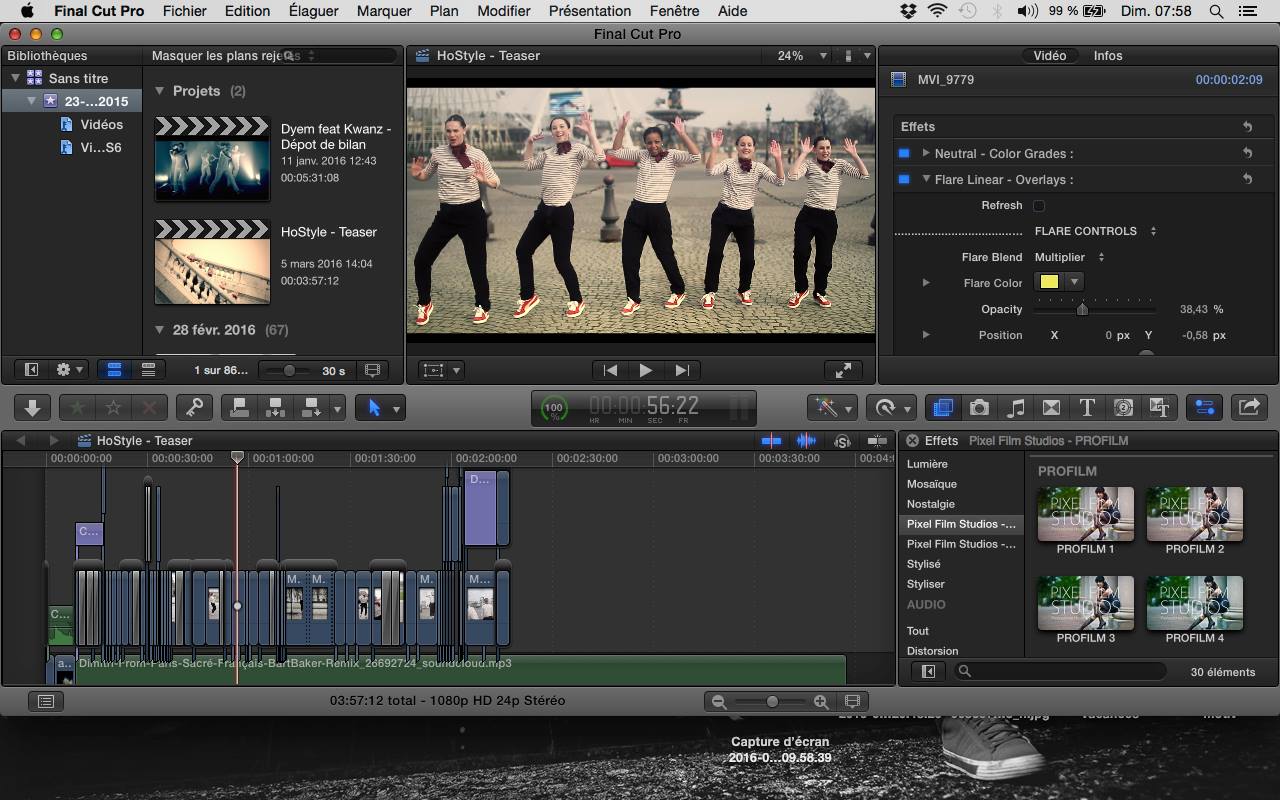Open the Modifier menu
Screen dimensions: 1280x800
504,11
